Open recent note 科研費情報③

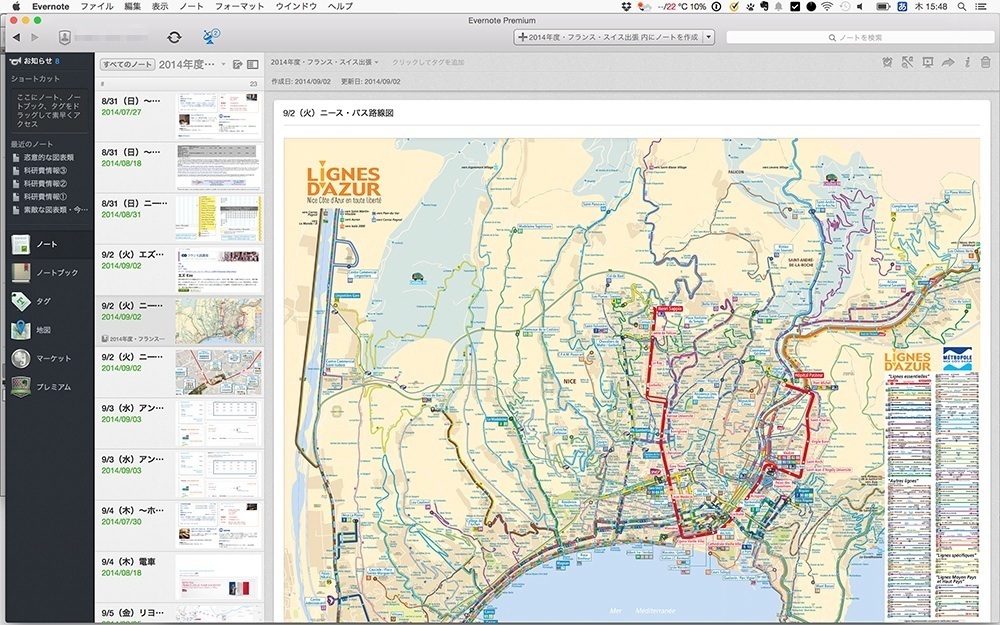pyautogui.click(x=45, y=171)
